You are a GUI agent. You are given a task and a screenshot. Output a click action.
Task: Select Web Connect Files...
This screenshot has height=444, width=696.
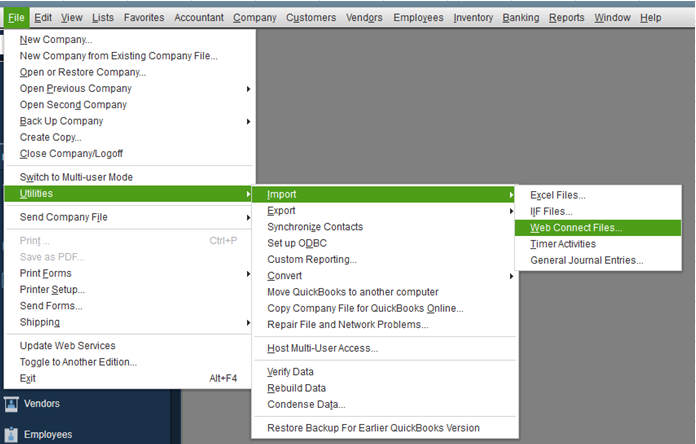tap(598, 228)
